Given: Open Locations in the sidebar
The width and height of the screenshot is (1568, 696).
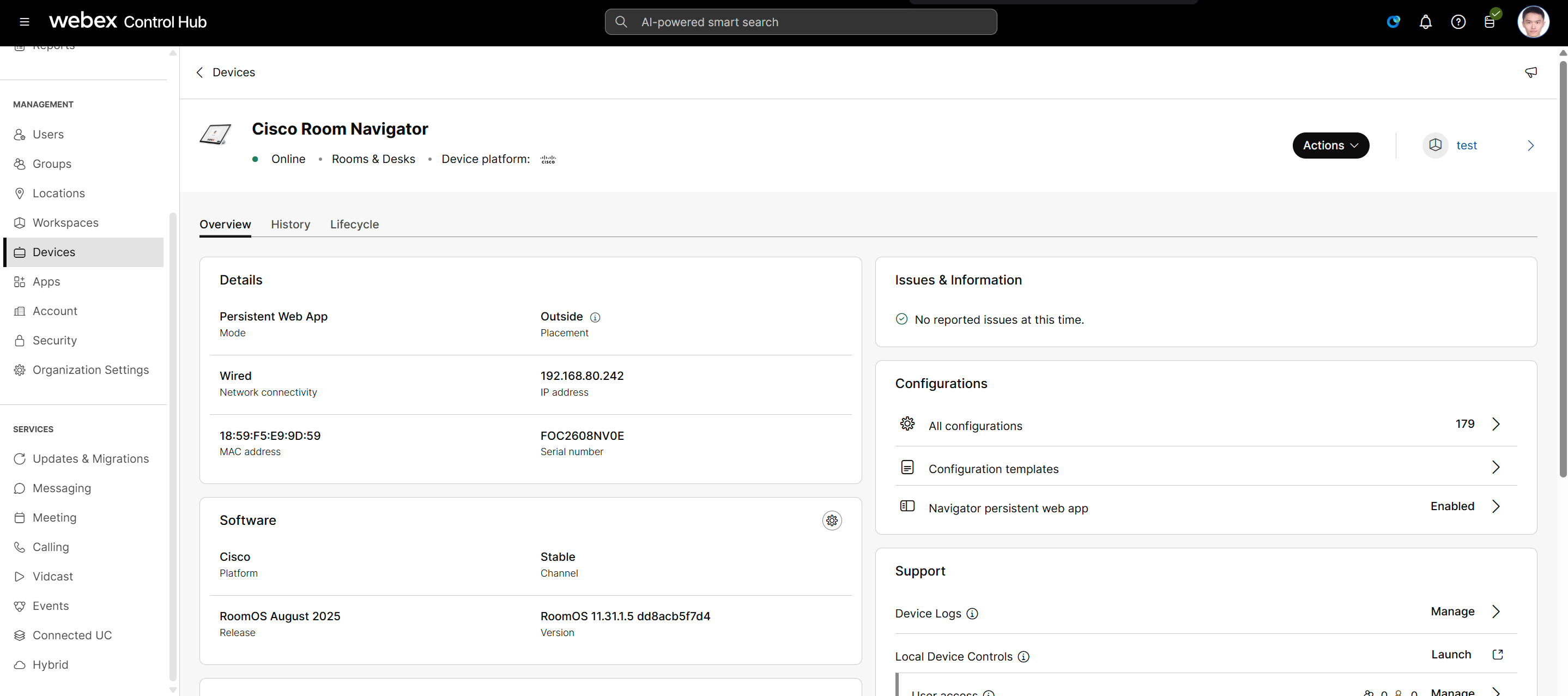Looking at the screenshot, I should coord(83,193).
